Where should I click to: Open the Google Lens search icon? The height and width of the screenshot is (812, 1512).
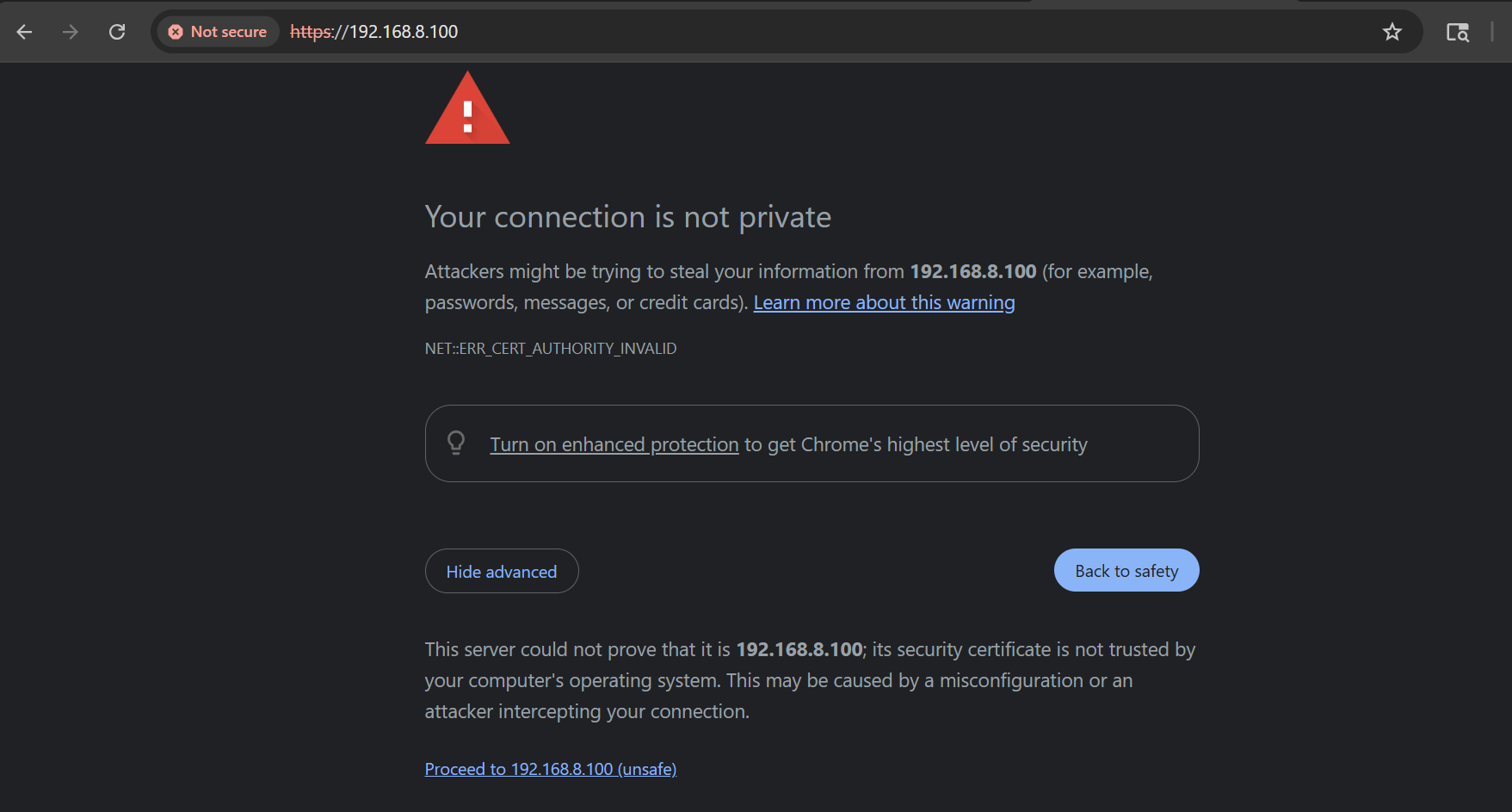(x=1457, y=32)
